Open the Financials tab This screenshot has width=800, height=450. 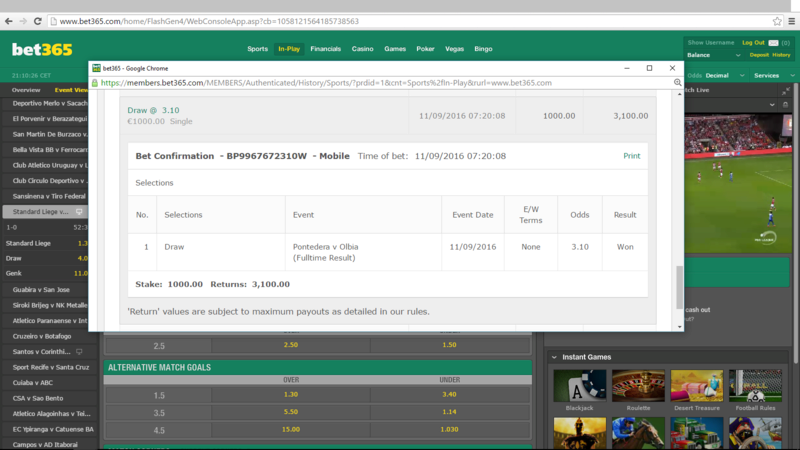click(326, 49)
